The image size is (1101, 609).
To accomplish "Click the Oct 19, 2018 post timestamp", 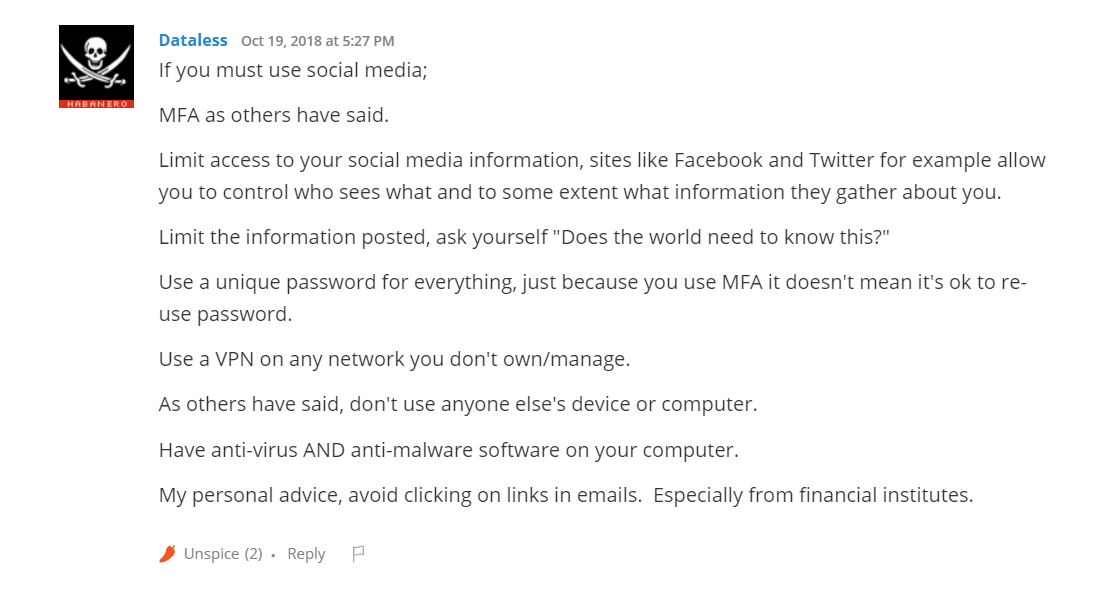I will [x=317, y=41].
